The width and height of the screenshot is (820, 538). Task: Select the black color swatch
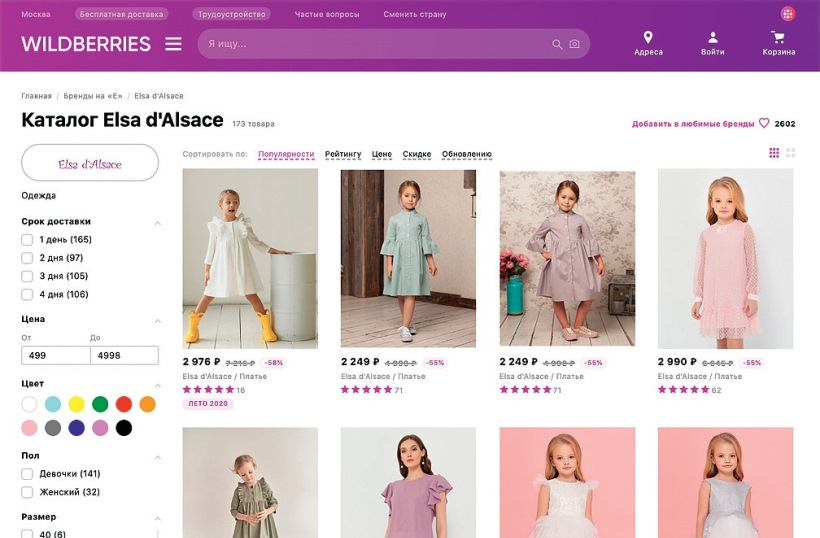pos(124,428)
